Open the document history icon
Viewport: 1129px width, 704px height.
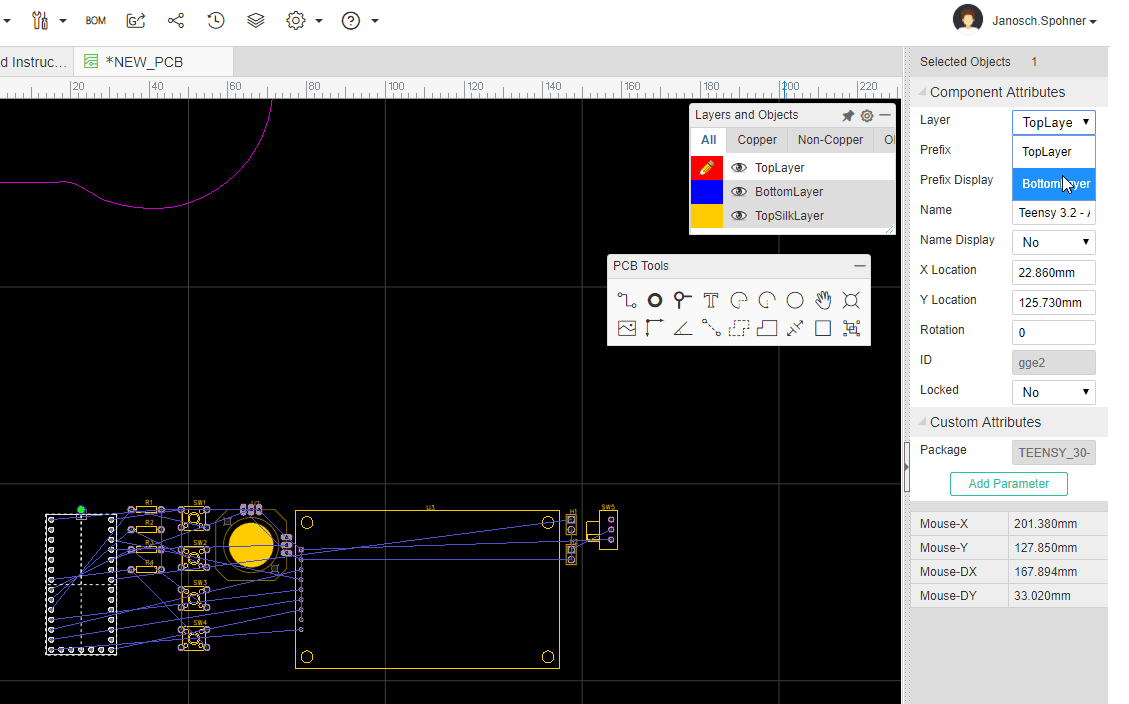215,20
